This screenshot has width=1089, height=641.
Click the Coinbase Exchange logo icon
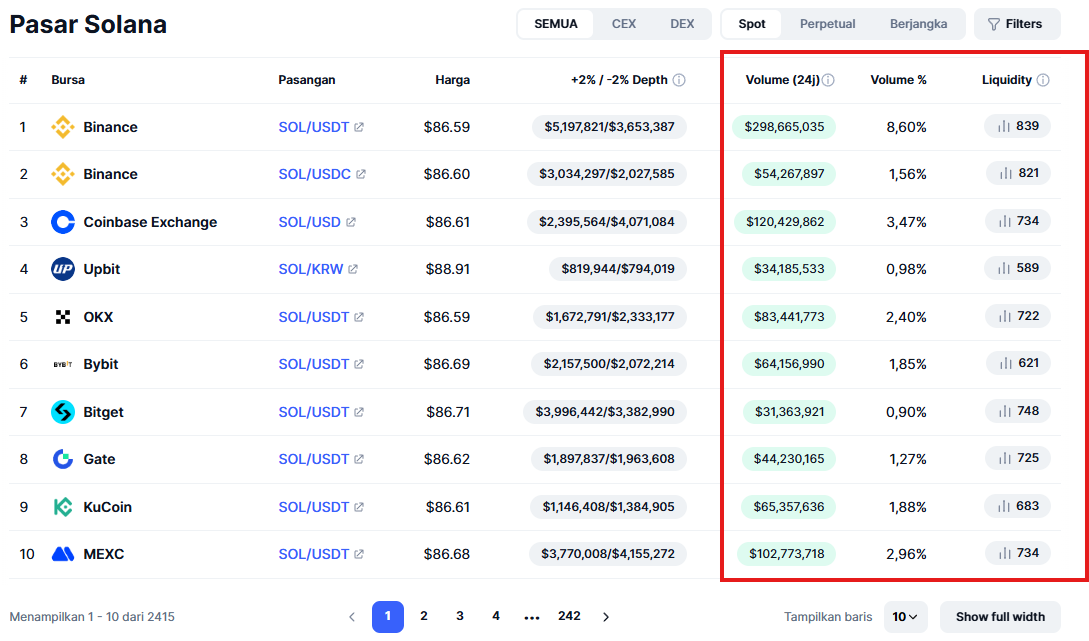click(63, 222)
